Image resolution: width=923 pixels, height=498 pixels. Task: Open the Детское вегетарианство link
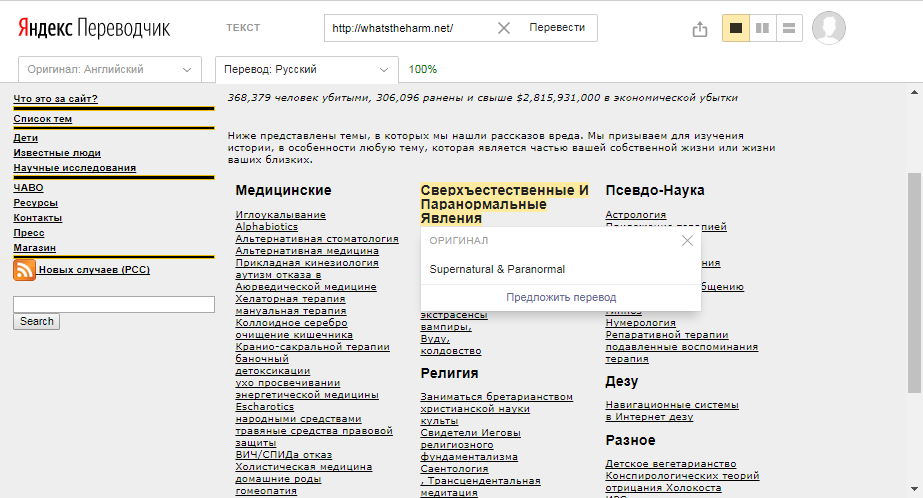671,464
